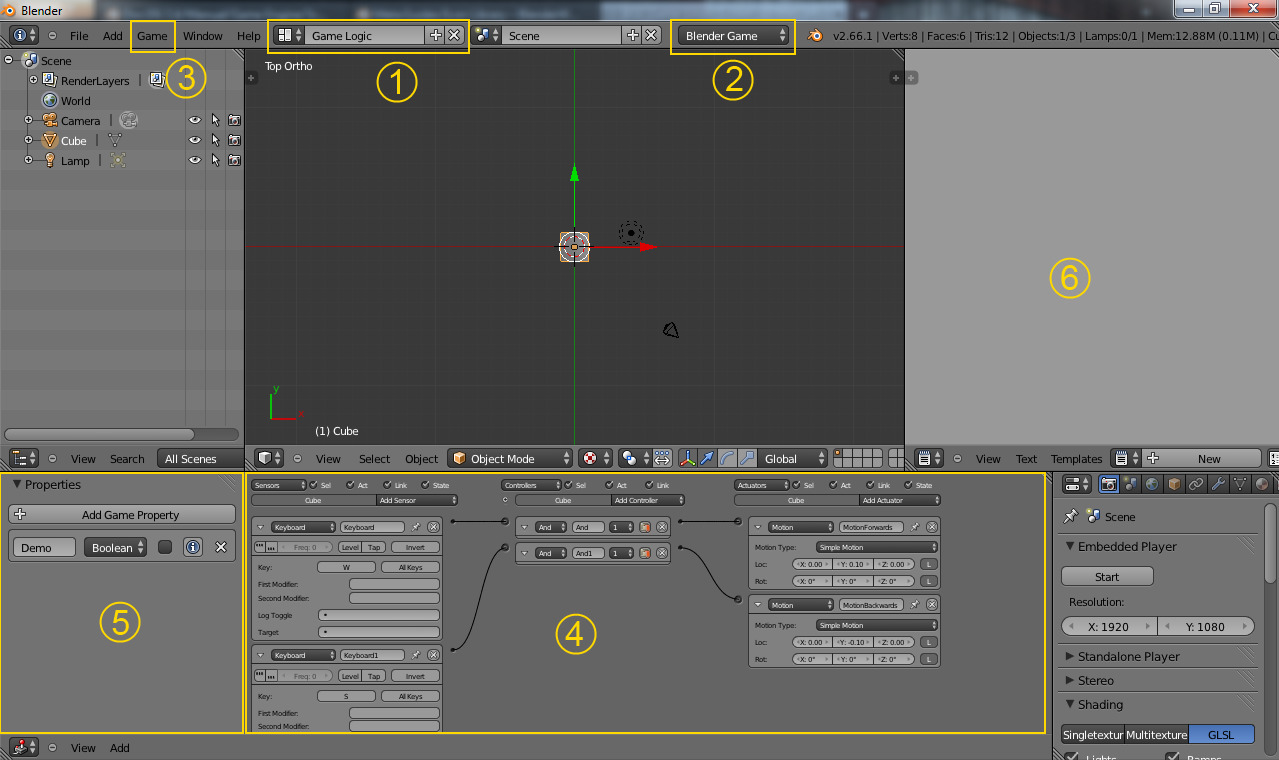Click the Demo property name field
Viewport: 1279px width, 760px height.
tap(44, 547)
